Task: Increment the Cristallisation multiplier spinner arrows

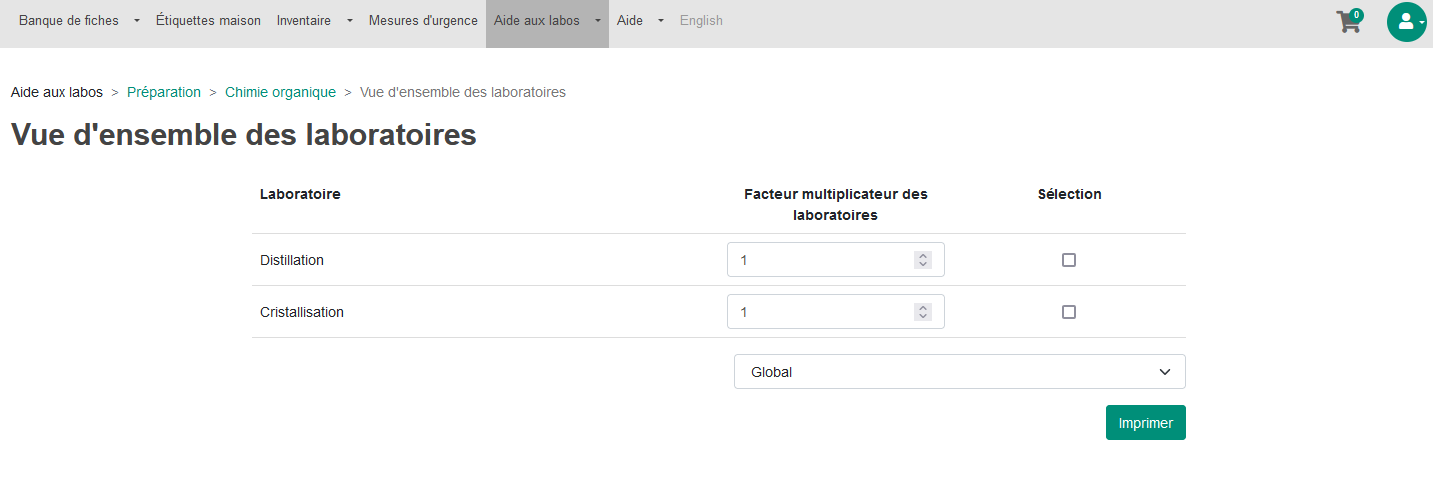Action: pyautogui.click(x=923, y=308)
